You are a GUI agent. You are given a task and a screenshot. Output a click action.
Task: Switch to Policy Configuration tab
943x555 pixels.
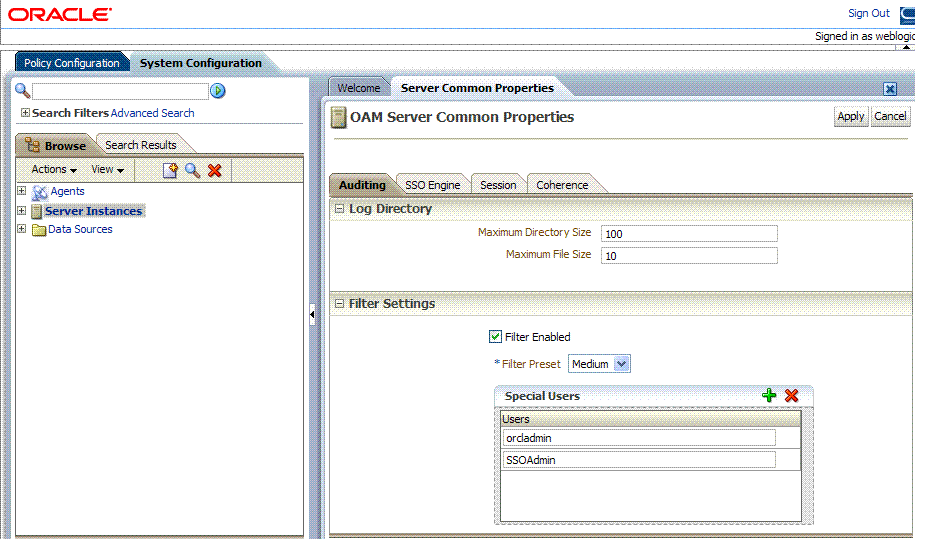point(72,63)
